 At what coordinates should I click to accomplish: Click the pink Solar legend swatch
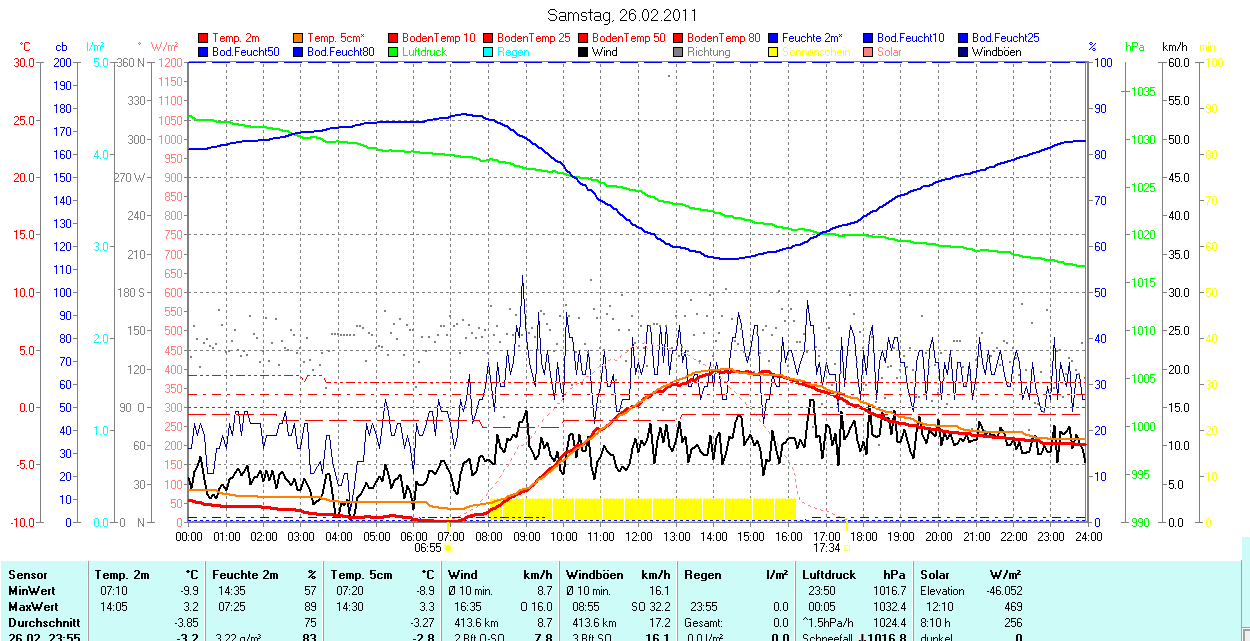tap(869, 52)
